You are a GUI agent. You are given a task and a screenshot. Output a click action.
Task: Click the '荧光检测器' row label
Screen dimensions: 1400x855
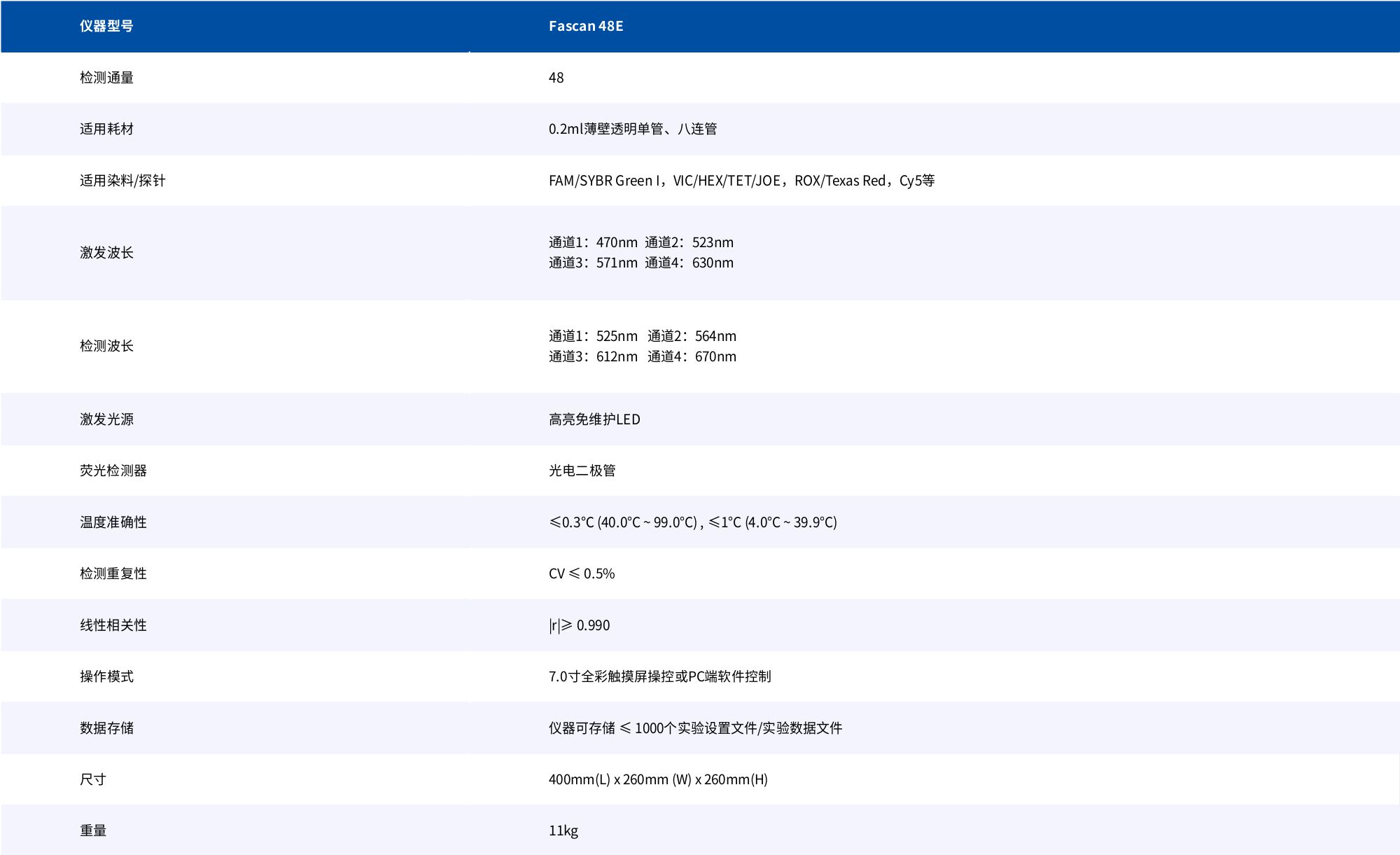click(x=113, y=471)
